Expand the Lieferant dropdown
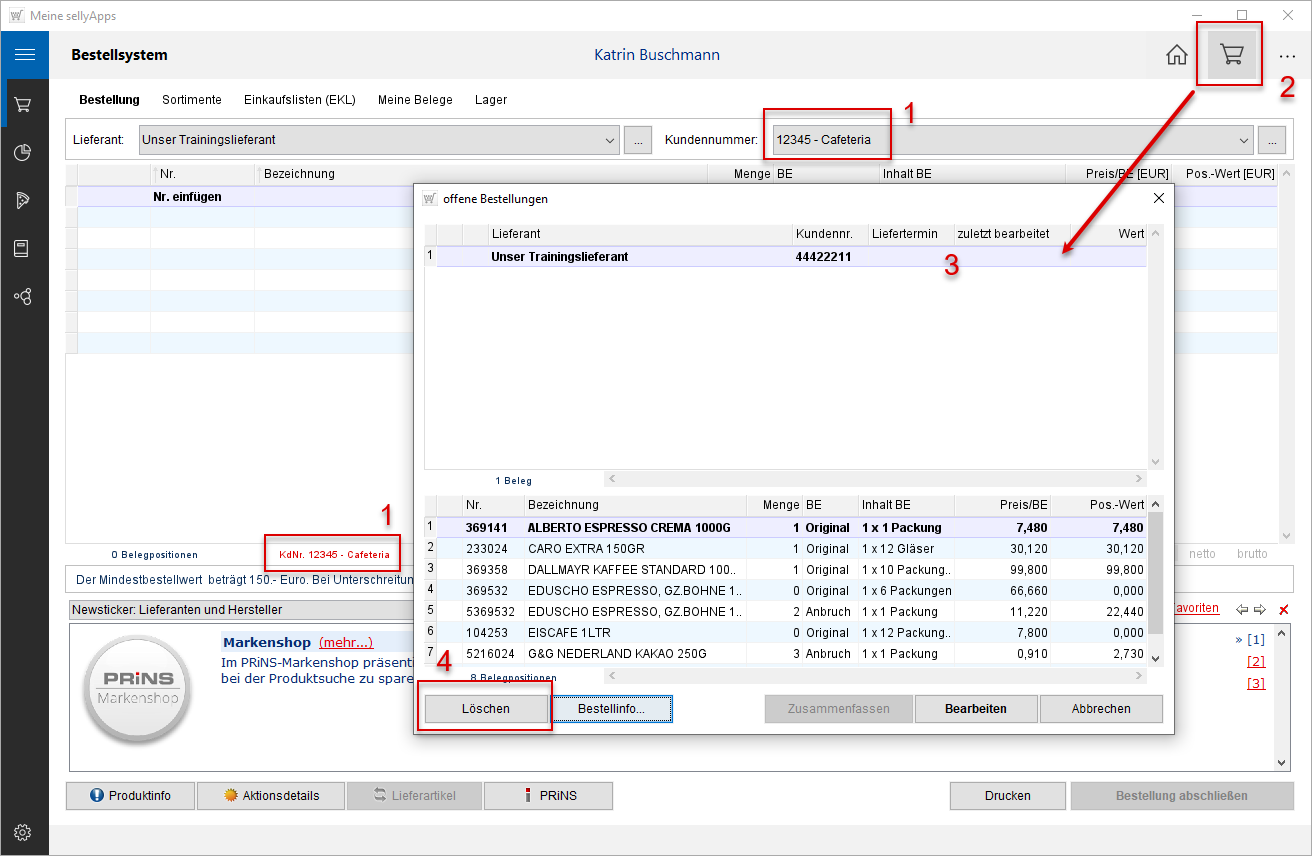This screenshot has width=1312, height=856. 610,140
